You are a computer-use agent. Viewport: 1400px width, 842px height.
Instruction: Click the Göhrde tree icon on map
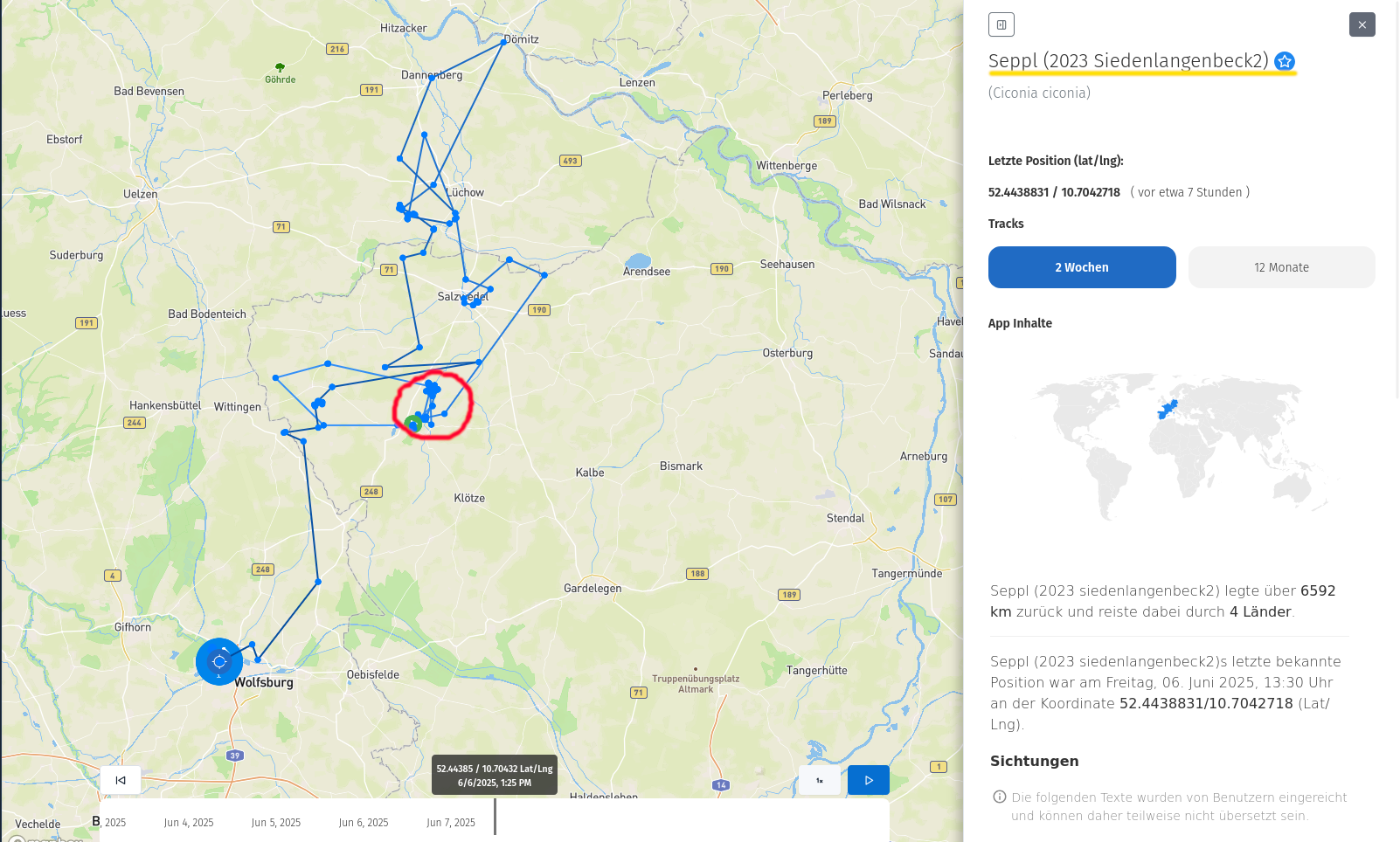point(280,67)
